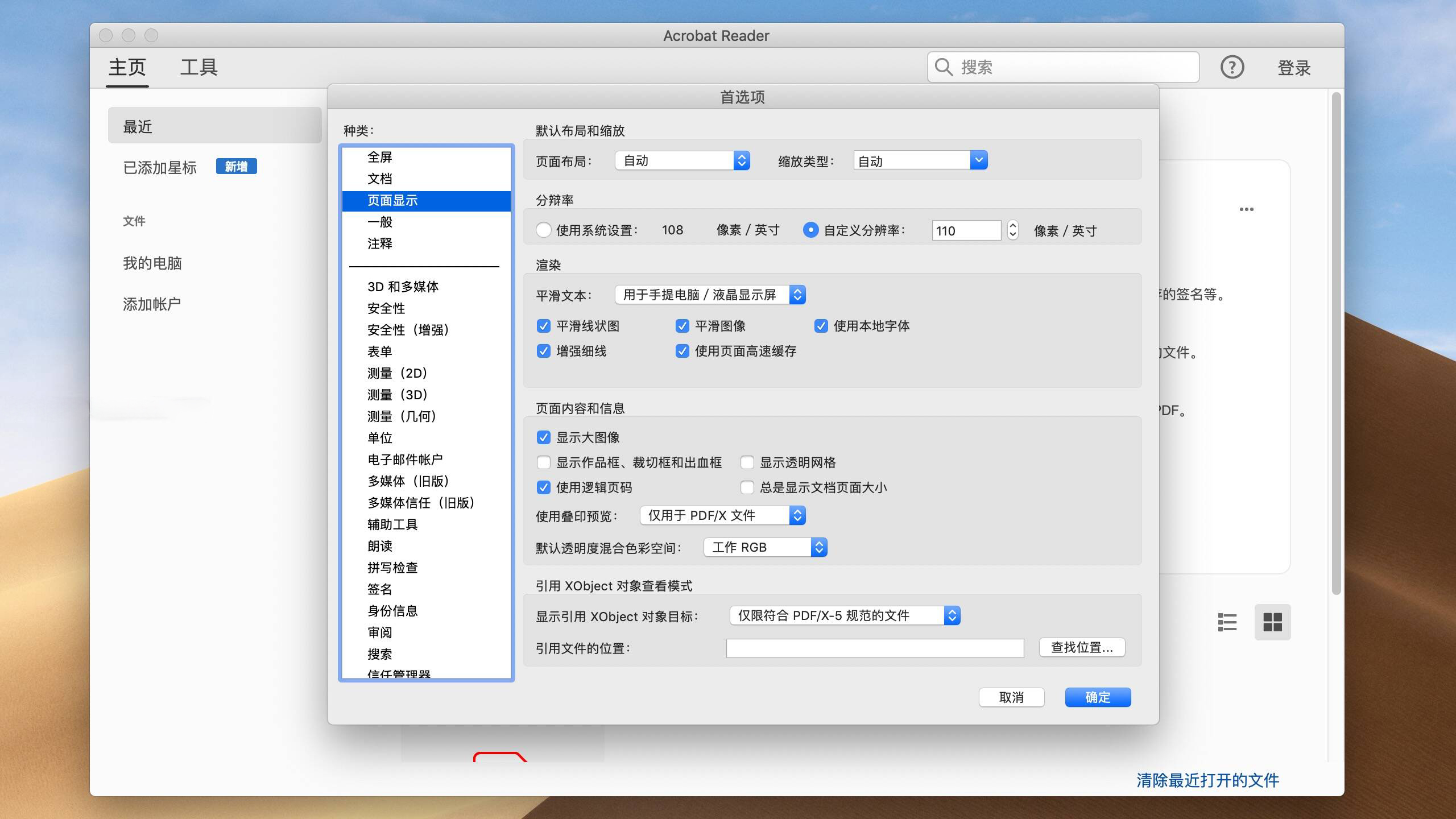Screen dimensions: 1456x819
Task: Open the 缩放类型 combo box arrow
Action: pos(978,161)
